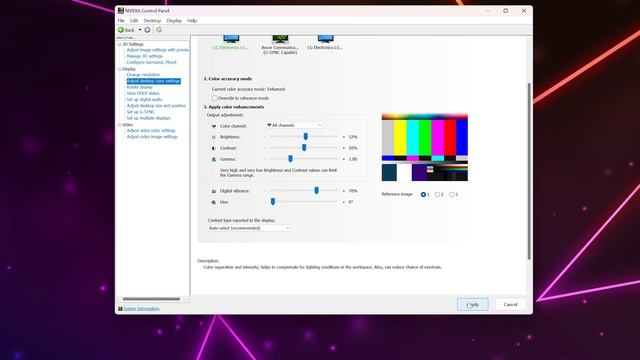Collapse the 3D Settings tree node
640x360 pixels.
[x=120, y=44]
